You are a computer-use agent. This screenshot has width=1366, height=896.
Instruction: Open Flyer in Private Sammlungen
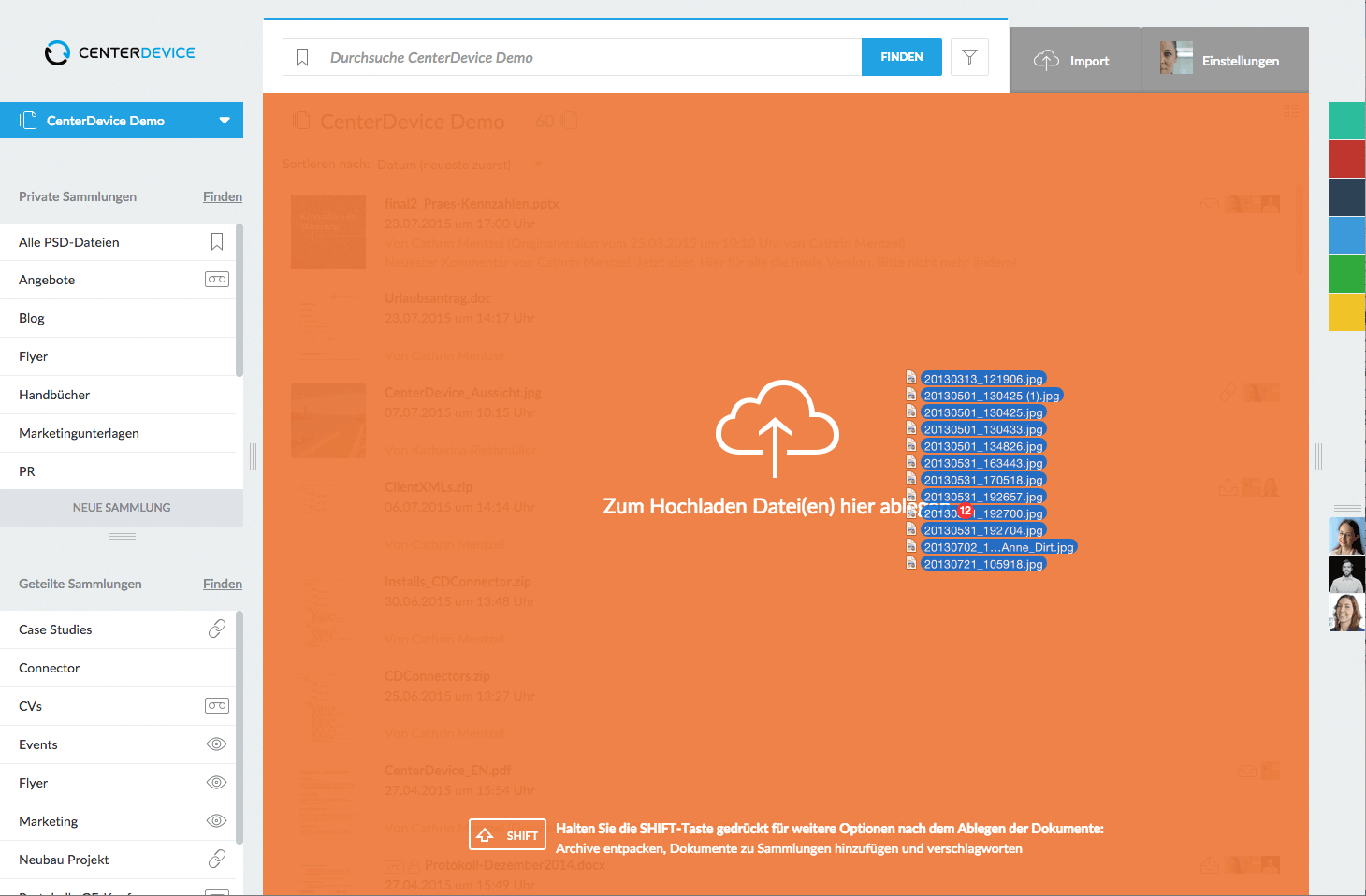(x=118, y=356)
